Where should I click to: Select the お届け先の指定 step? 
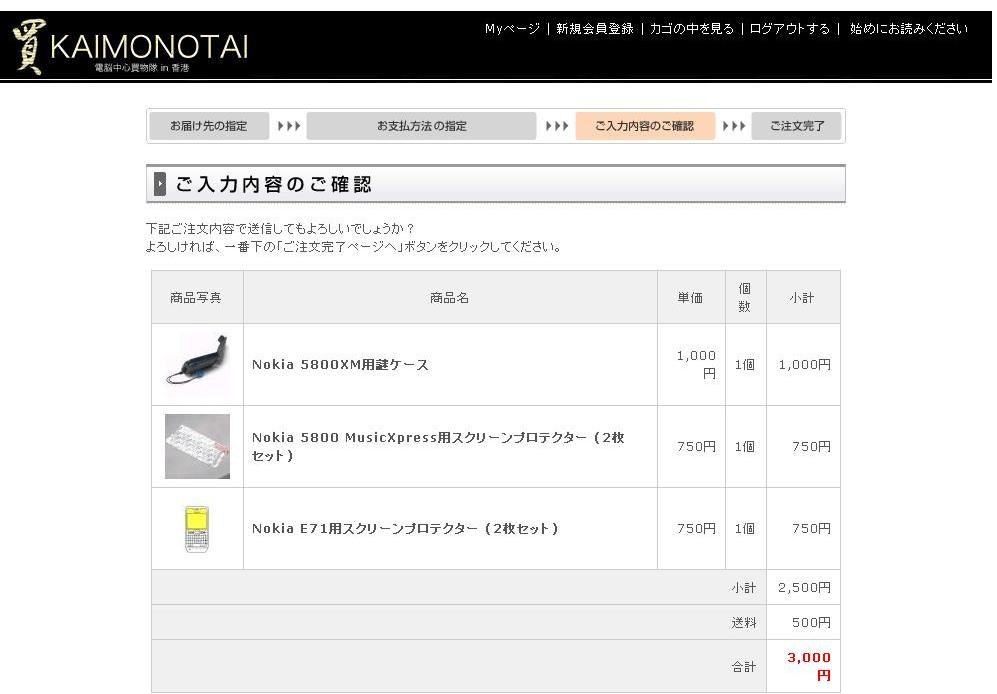pyautogui.click(x=209, y=126)
